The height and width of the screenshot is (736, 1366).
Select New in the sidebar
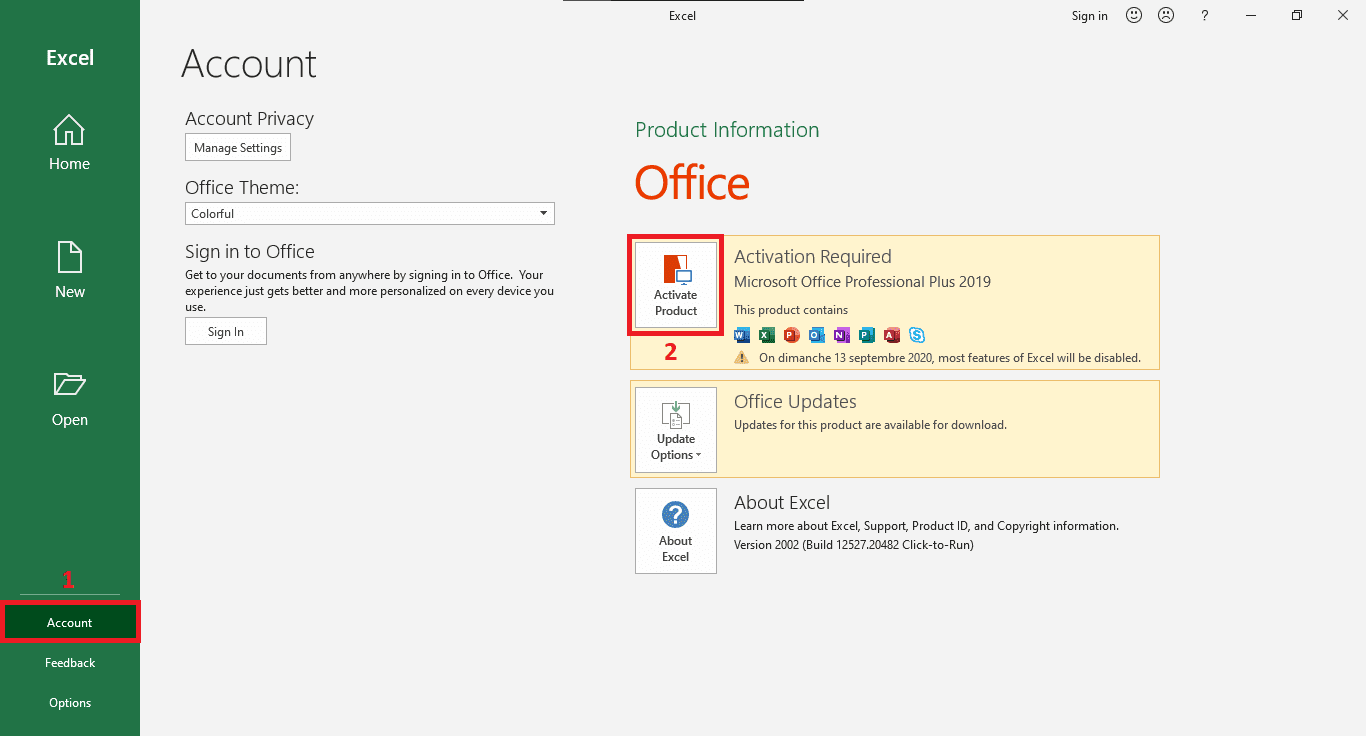click(70, 270)
